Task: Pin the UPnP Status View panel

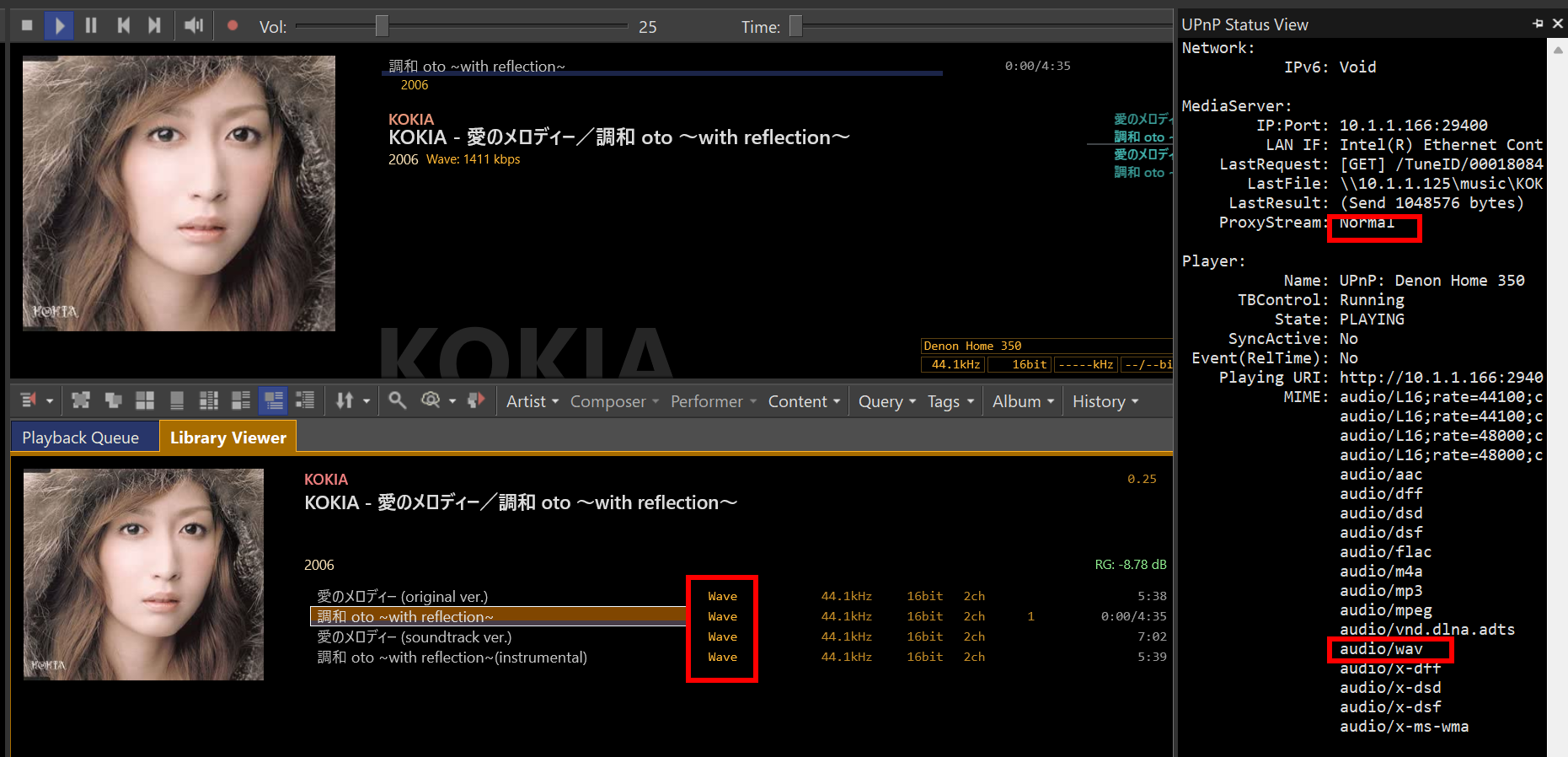Action: 1538,24
